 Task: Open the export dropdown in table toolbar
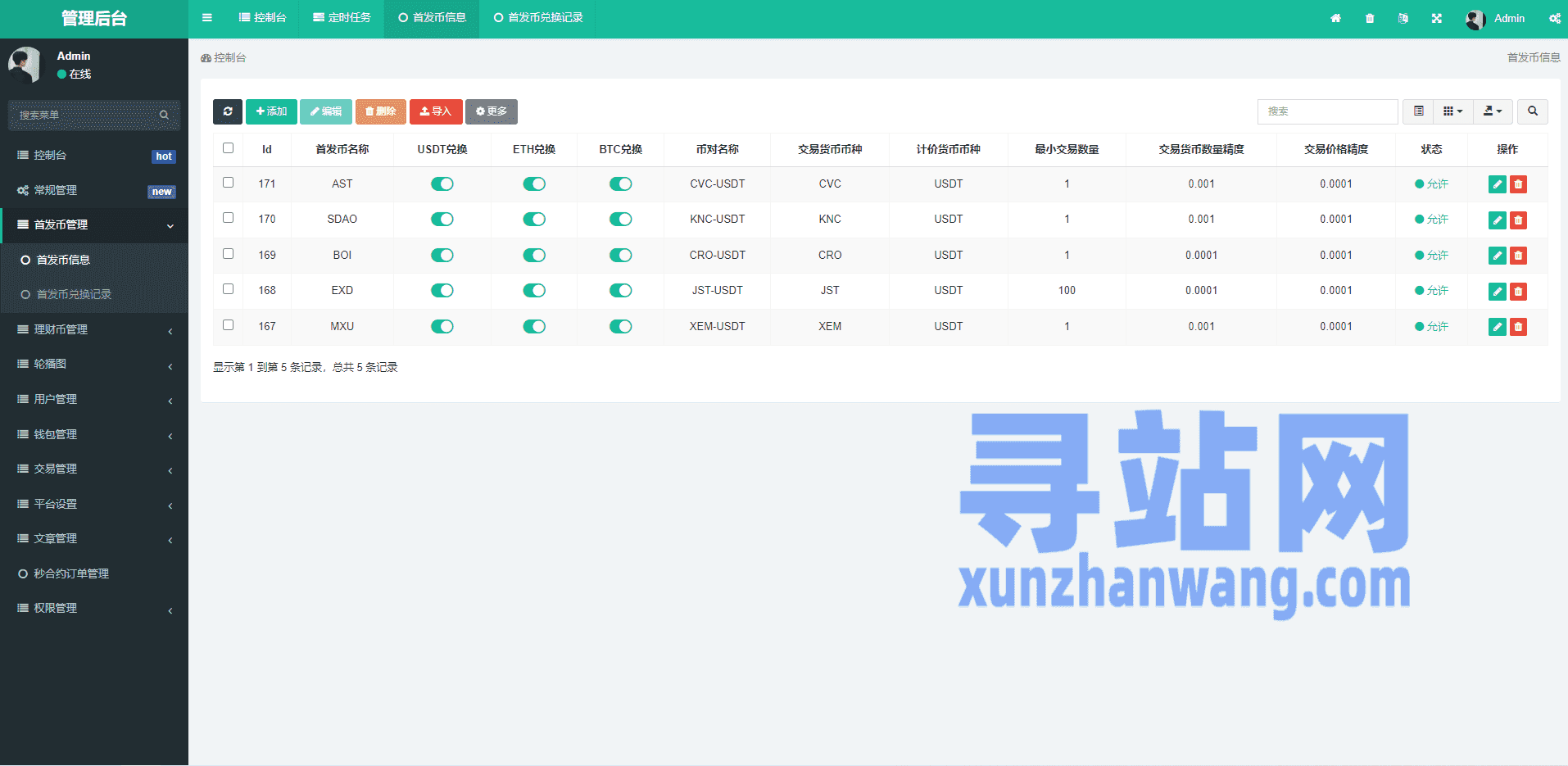click(x=1493, y=111)
